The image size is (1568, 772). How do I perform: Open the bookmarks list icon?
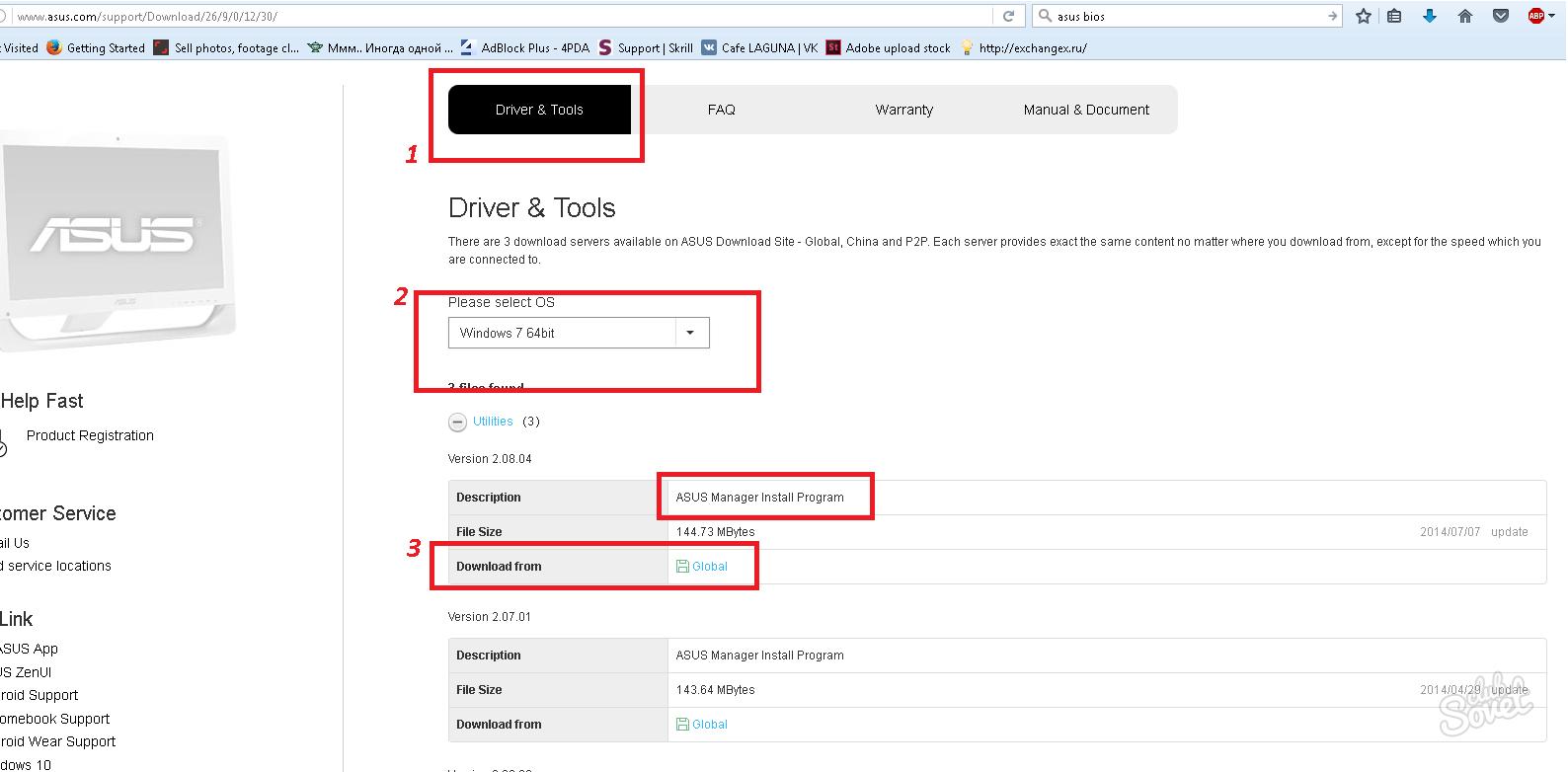click(x=1394, y=16)
